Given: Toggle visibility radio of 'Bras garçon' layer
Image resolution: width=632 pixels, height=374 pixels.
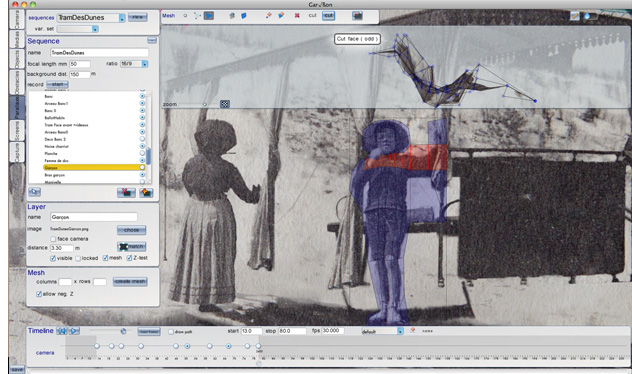Looking at the screenshot, I should tap(142, 175).
